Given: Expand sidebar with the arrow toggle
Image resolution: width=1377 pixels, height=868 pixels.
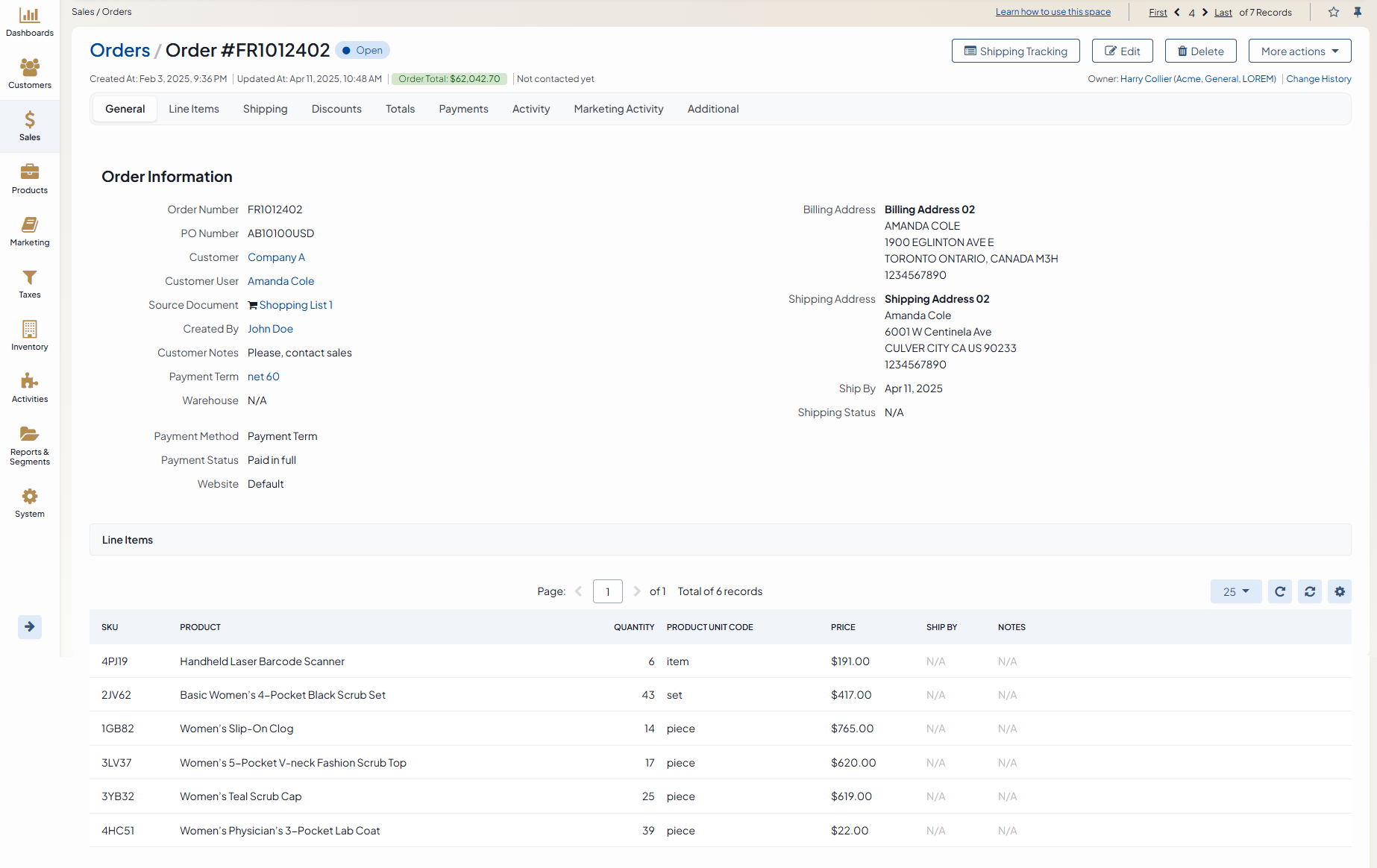Looking at the screenshot, I should [x=30, y=626].
